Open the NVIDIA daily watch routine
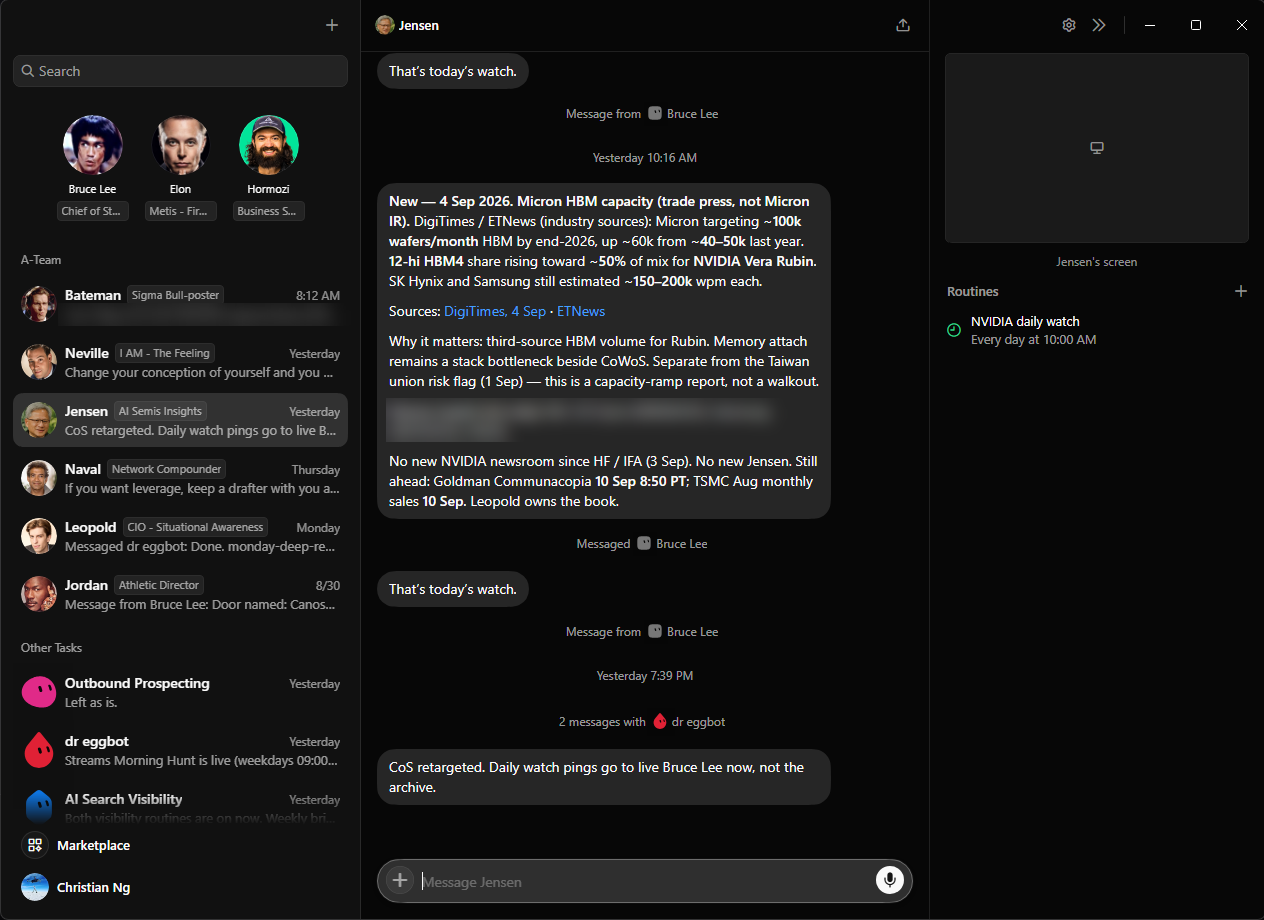 pyautogui.click(x=1097, y=330)
